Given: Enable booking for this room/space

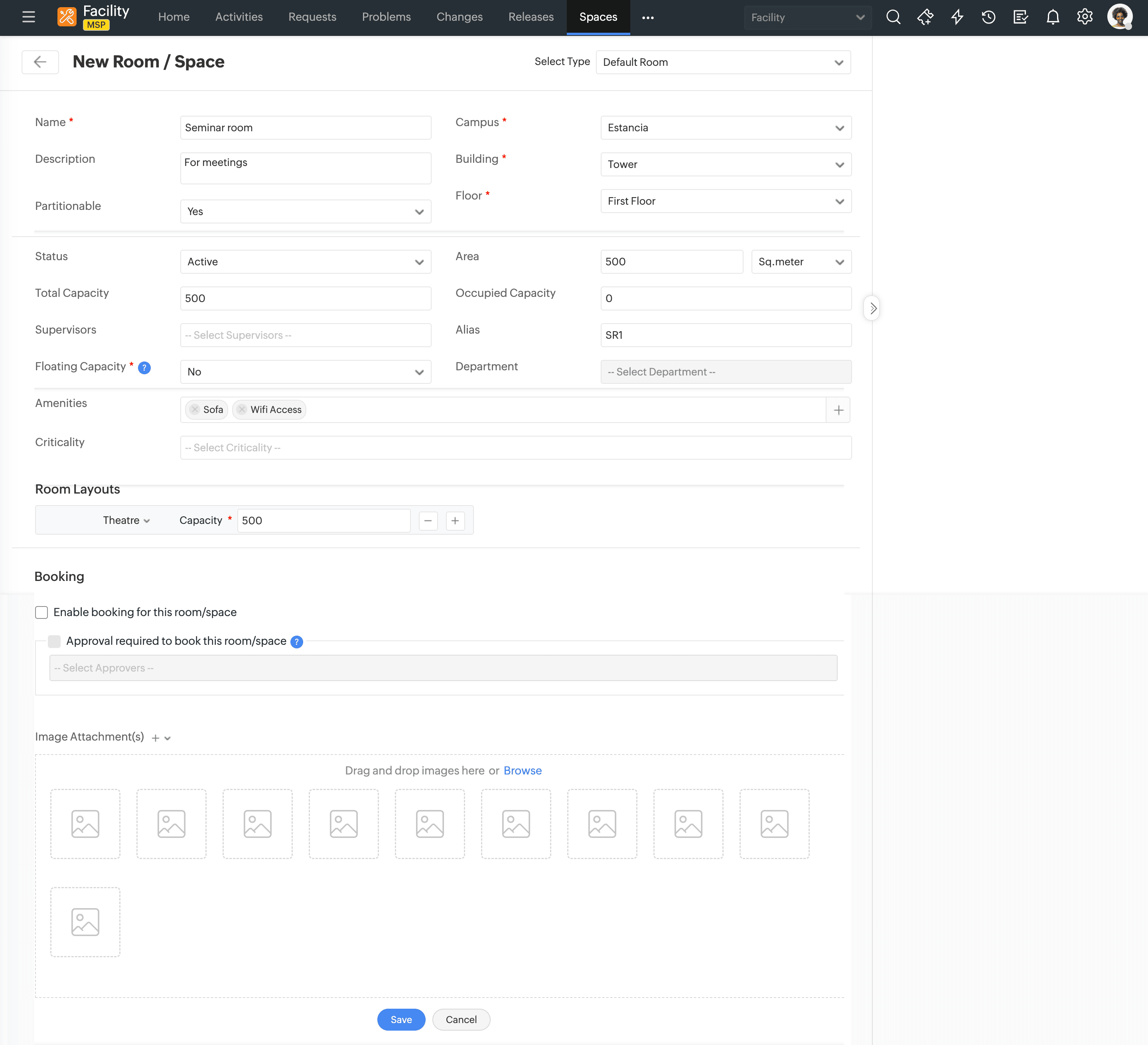Looking at the screenshot, I should pos(41,612).
